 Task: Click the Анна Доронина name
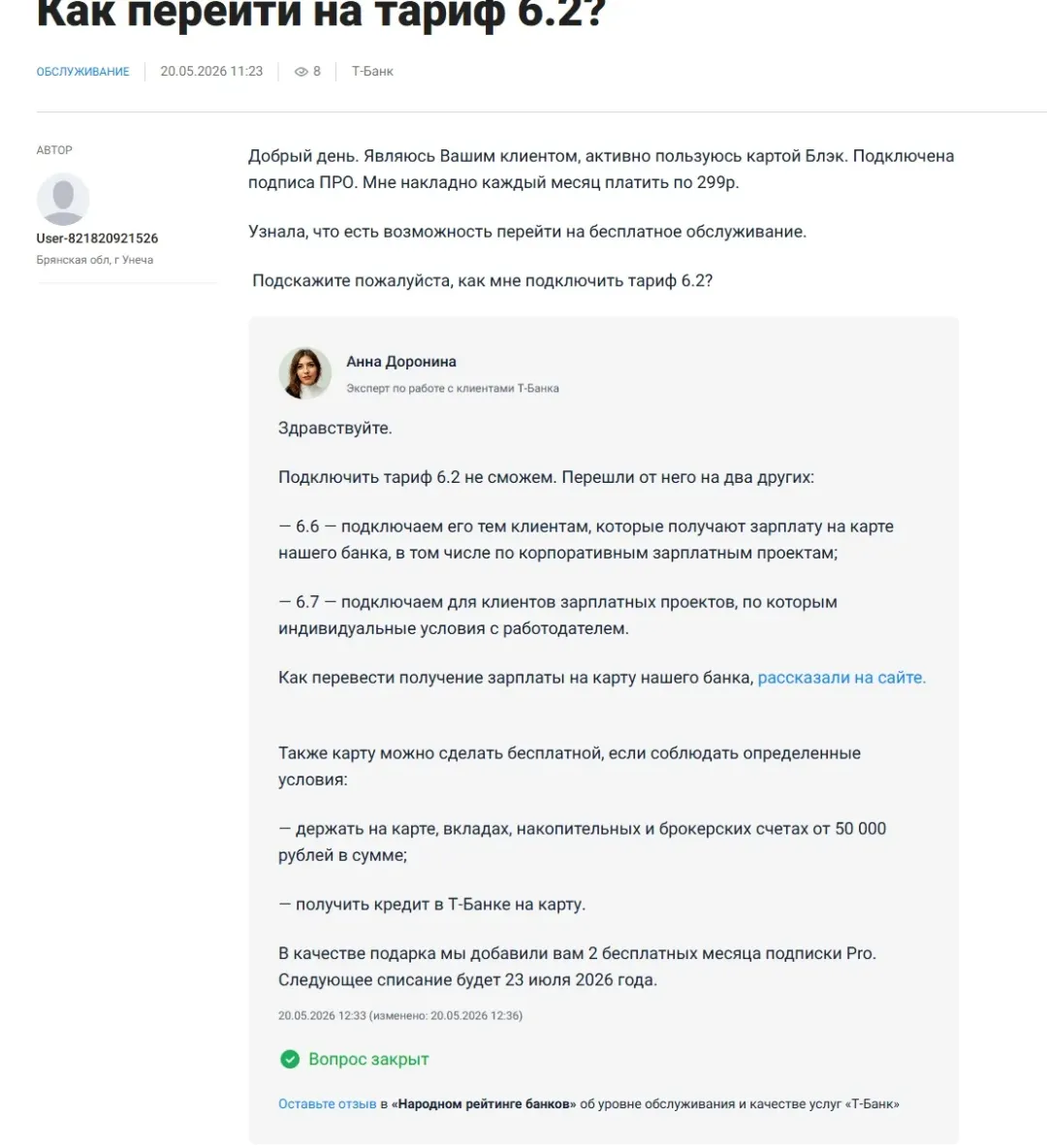point(401,362)
